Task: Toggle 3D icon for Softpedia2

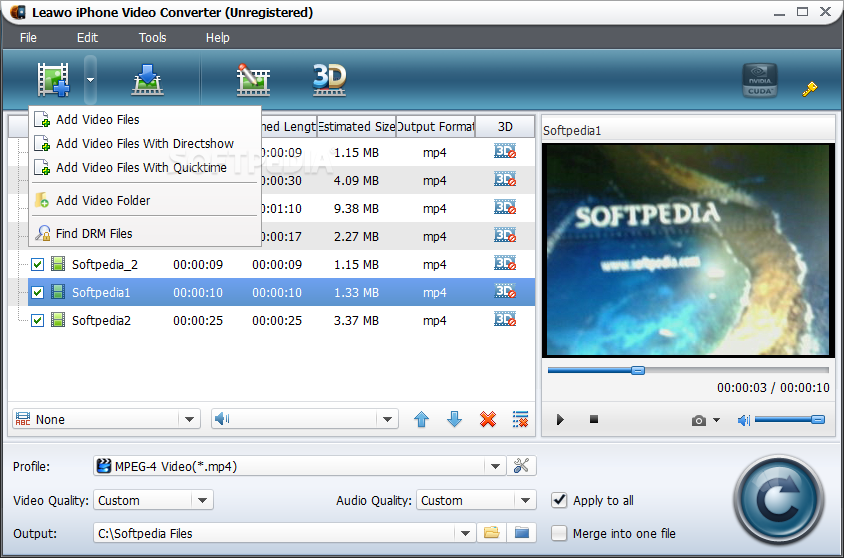Action: coord(505,319)
